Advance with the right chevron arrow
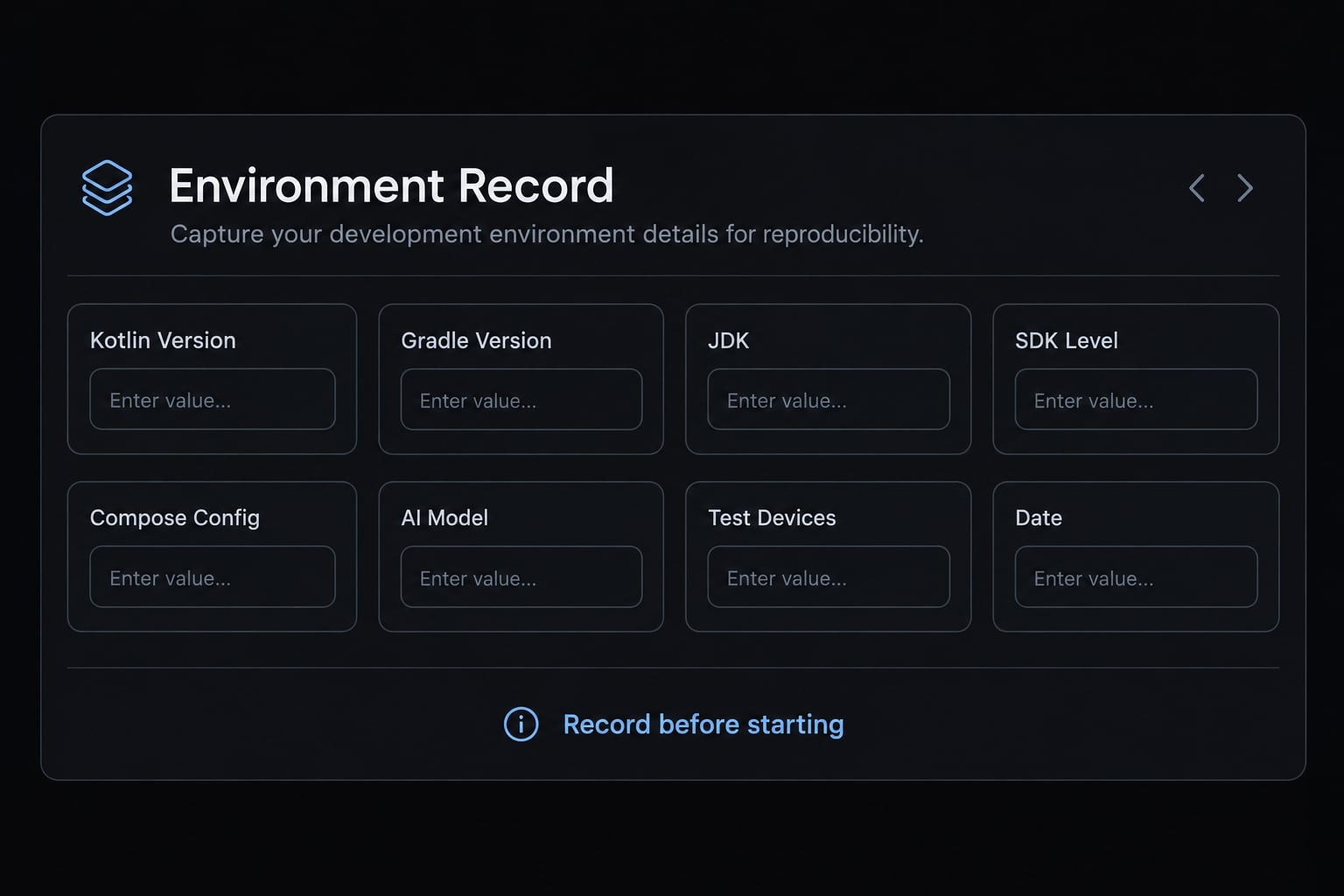This screenshot has height=896, width=1344. click(x=1245, y=187)
